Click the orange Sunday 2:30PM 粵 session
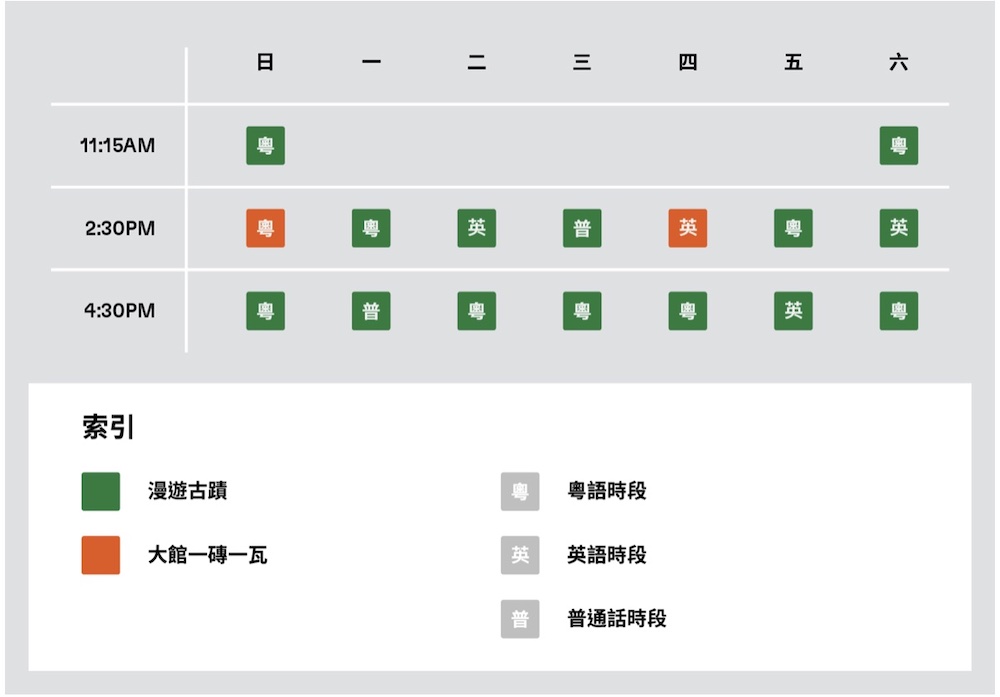The width and height of the screenshot is (1000, 697). point(265,228)
